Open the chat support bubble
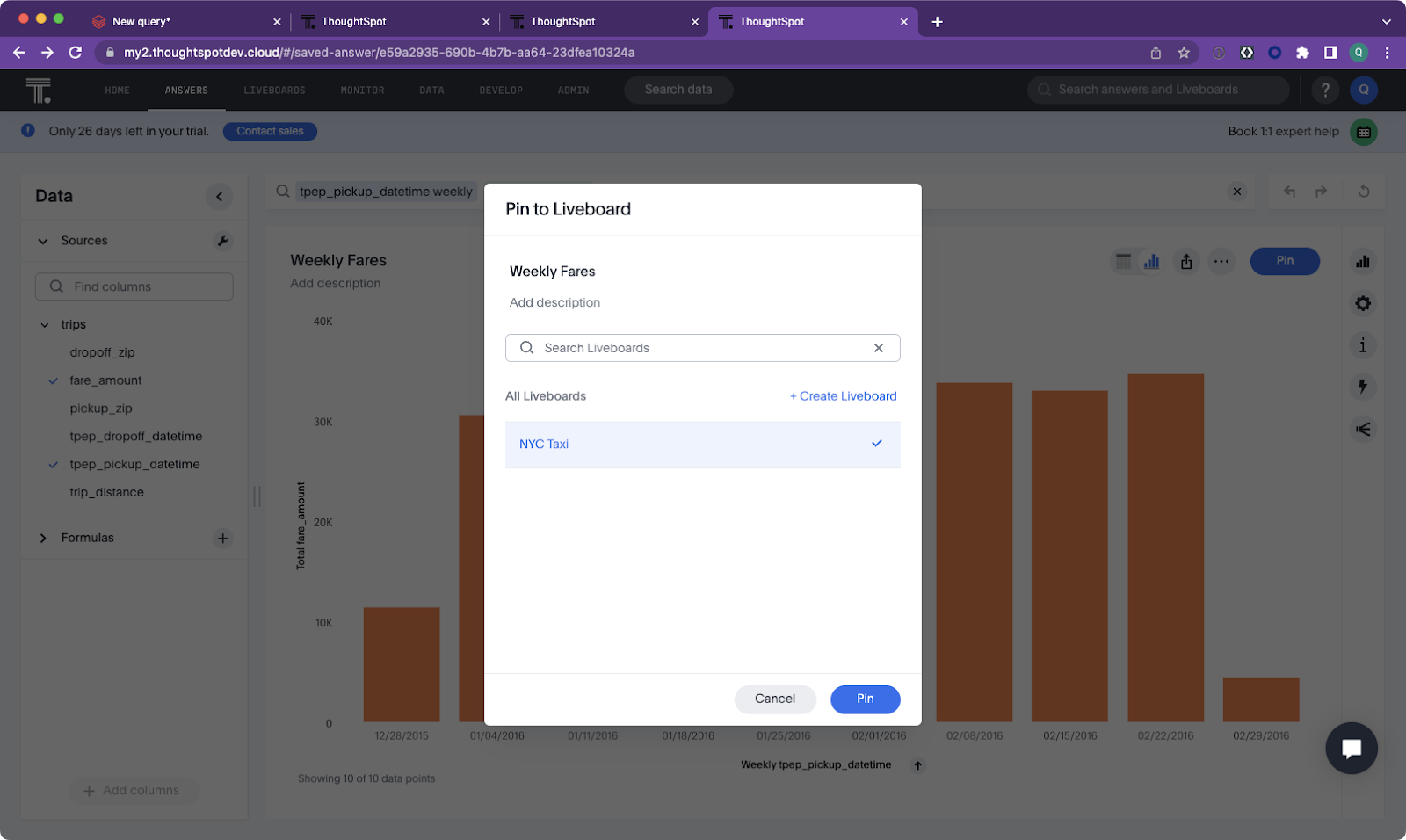1406x840 pixels. [x=1351, y=748]
